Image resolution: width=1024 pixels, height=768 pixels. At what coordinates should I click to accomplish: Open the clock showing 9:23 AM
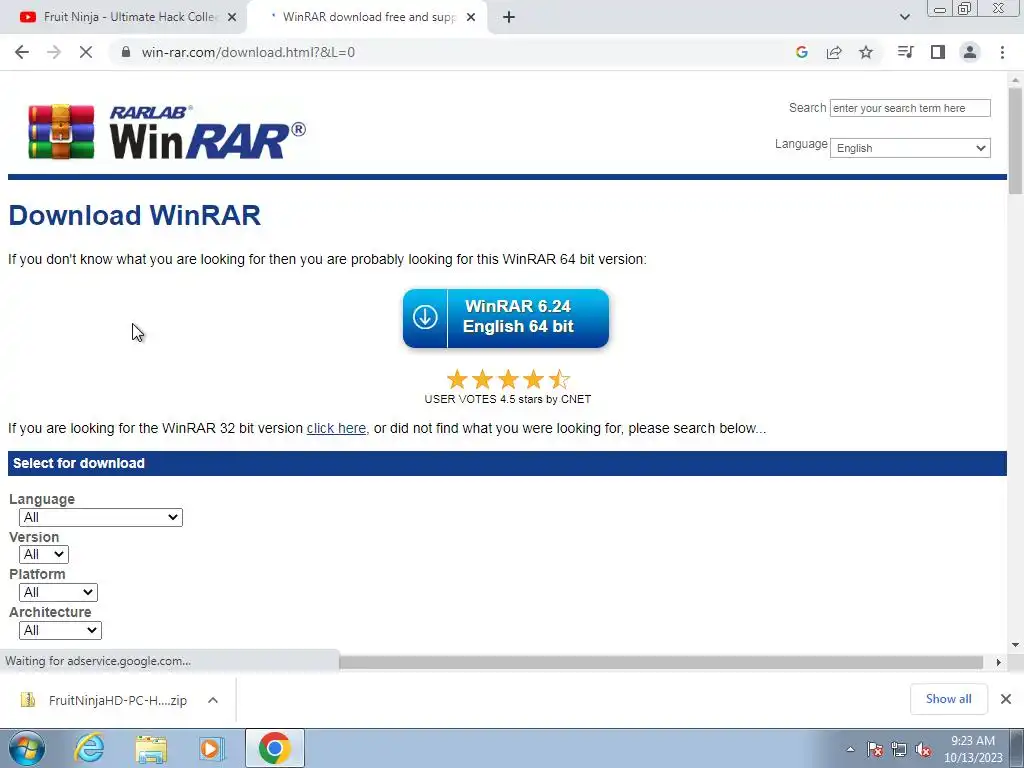tap(973, 749)
